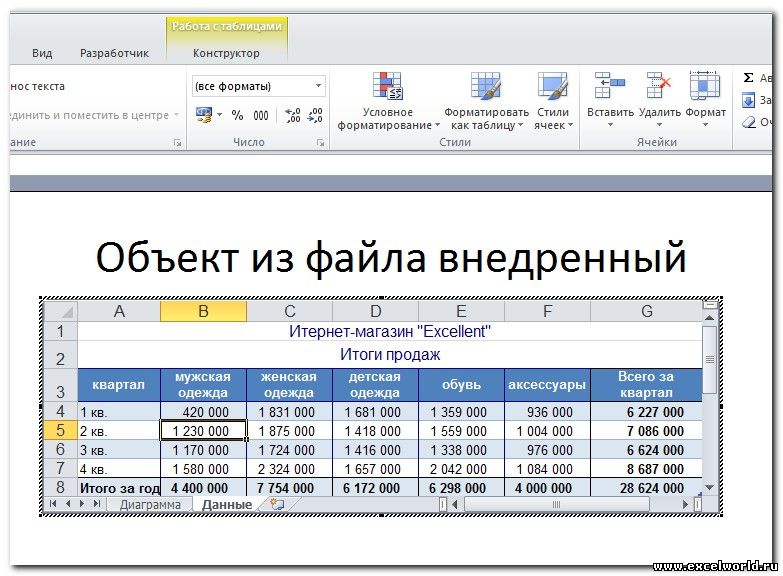Click the horizontal scrollbar thumb in the embedded sheet
The height and width of the screenshot is (576, 783).
[556, 505]
